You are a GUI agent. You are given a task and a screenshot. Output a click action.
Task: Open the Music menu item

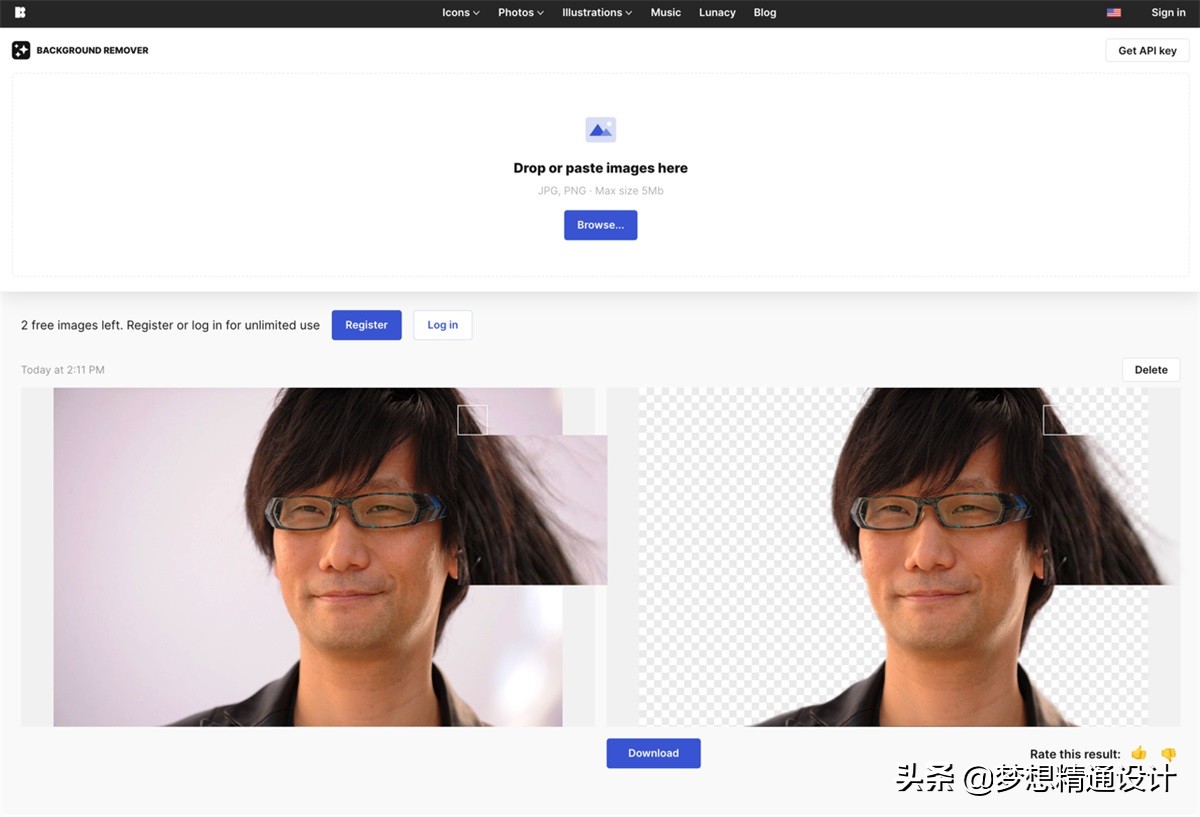(666, 13)
